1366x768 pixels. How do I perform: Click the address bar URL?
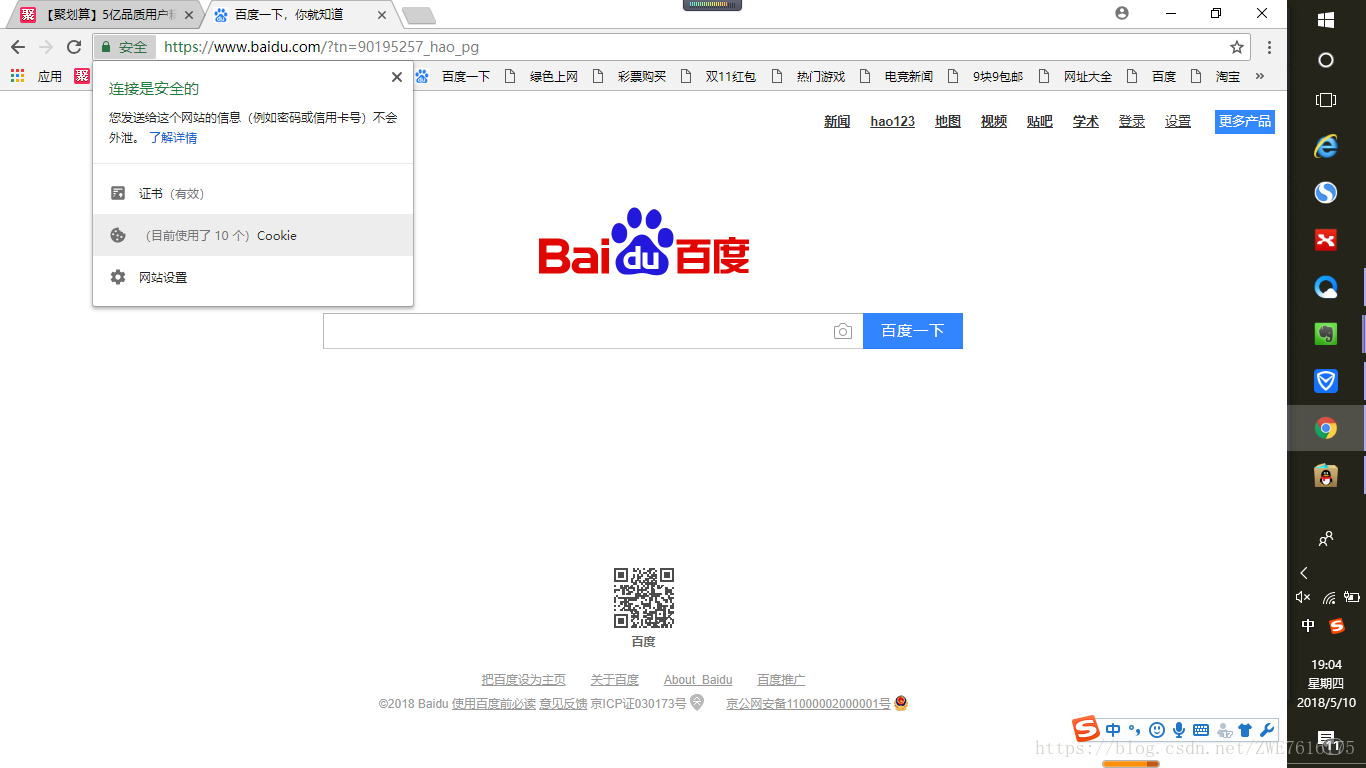(321, 47)
